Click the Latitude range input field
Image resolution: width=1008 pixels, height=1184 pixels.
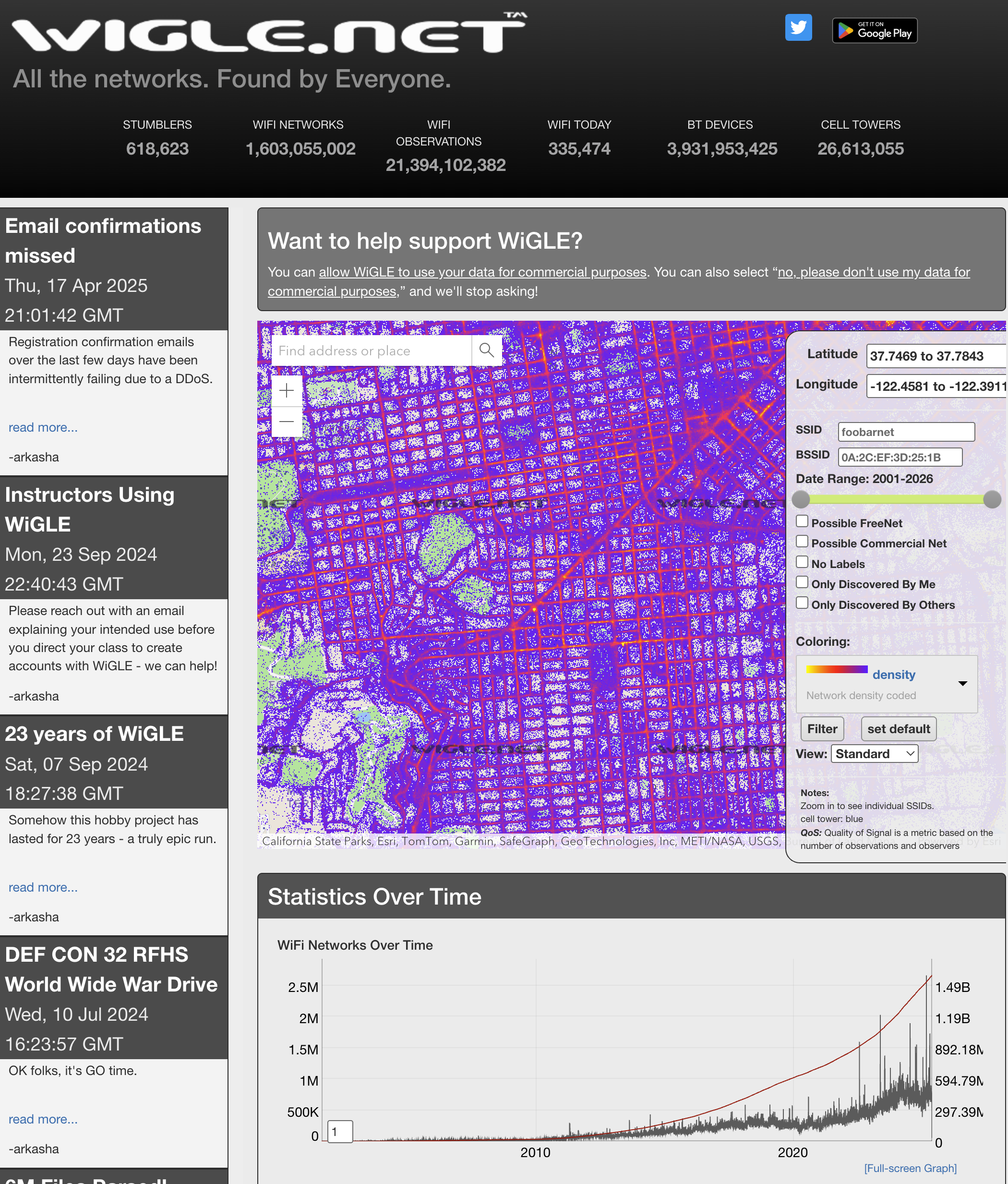936,356
